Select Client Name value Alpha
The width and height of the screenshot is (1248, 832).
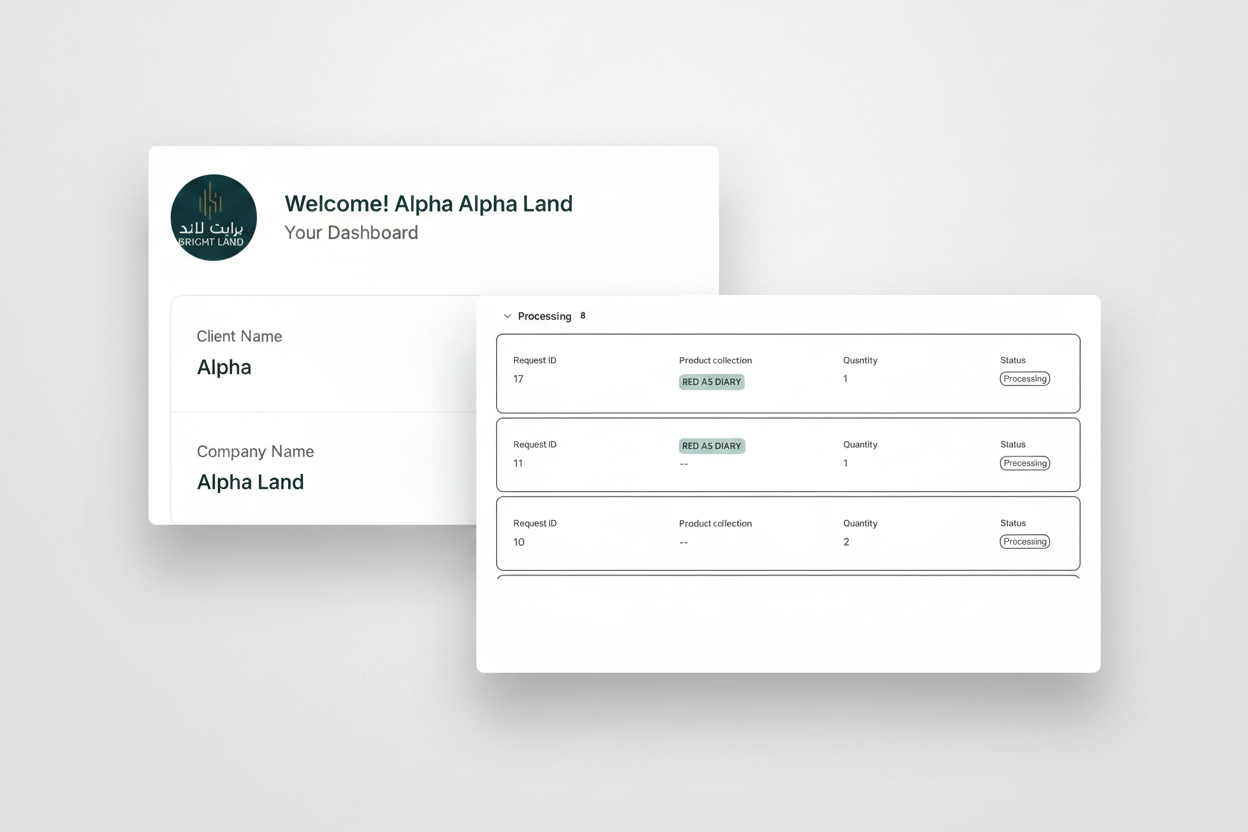224,367
